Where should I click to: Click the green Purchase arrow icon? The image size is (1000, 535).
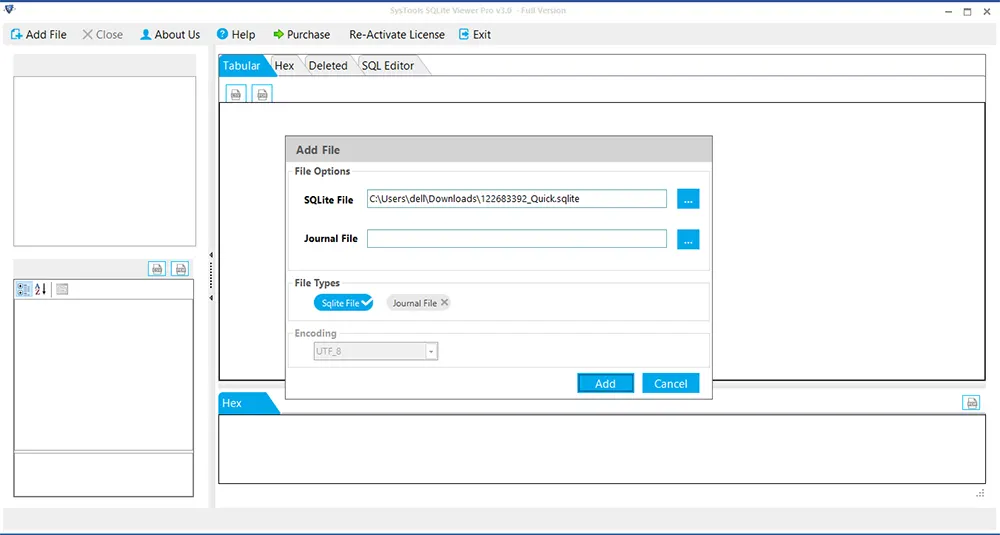point(278,34)
